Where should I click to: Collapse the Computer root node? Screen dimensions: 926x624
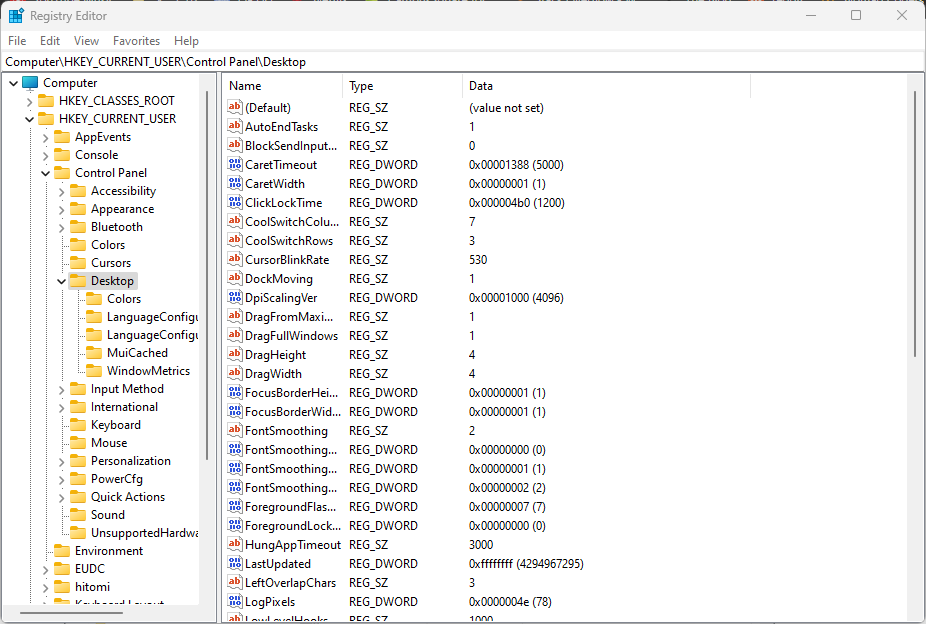pos(14,83)
